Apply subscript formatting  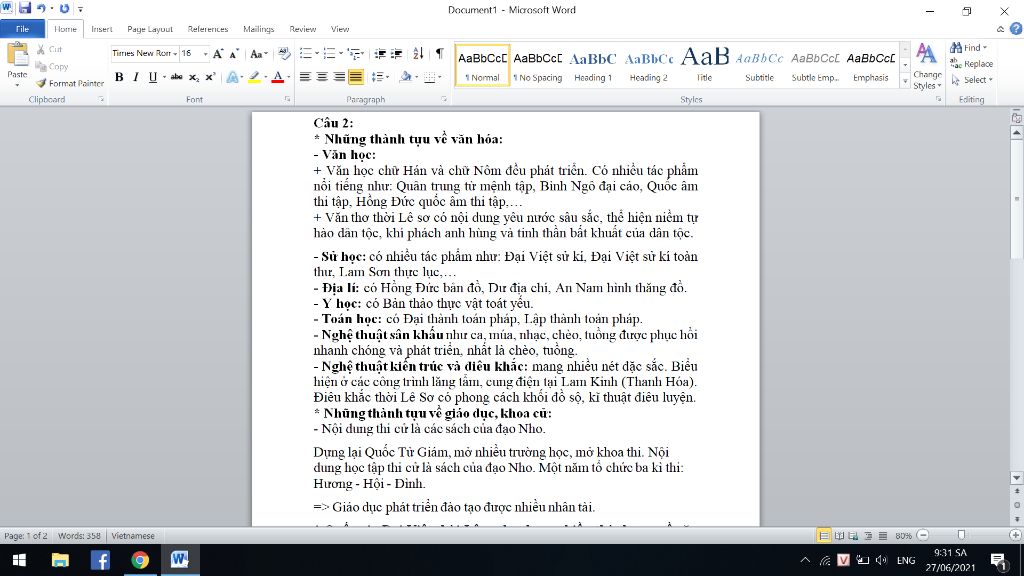(193, 77)
